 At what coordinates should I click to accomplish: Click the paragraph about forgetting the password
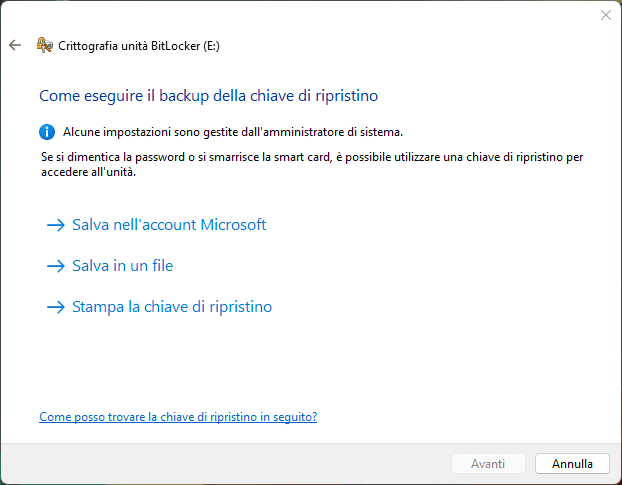(310, 164)
